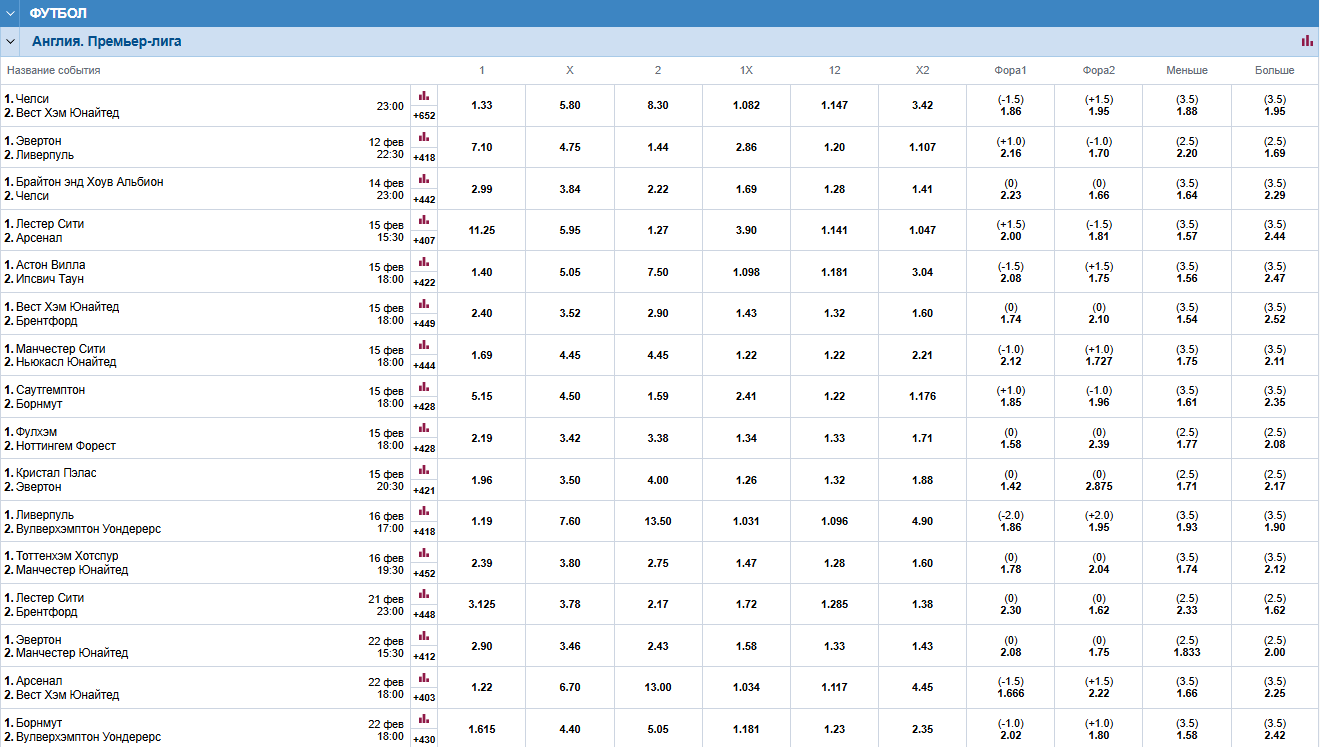Select Меньше (3.5) 1.88 for Челси match
1320x747 pixels.
1187,106
